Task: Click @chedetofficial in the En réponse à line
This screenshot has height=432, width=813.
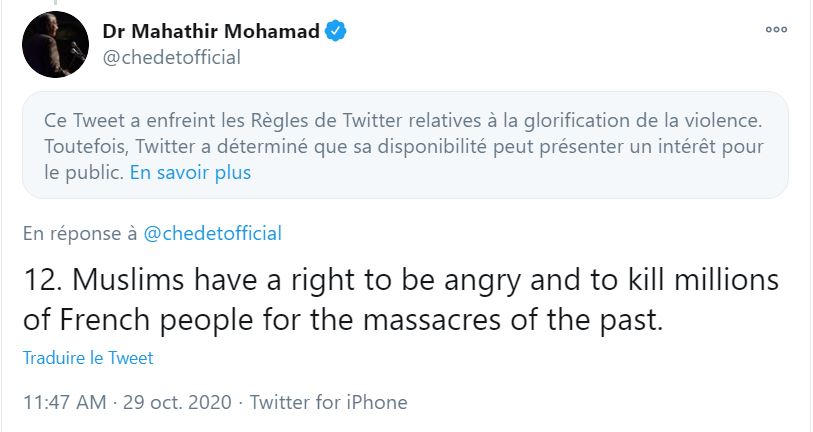Action: tap(212, 234)
